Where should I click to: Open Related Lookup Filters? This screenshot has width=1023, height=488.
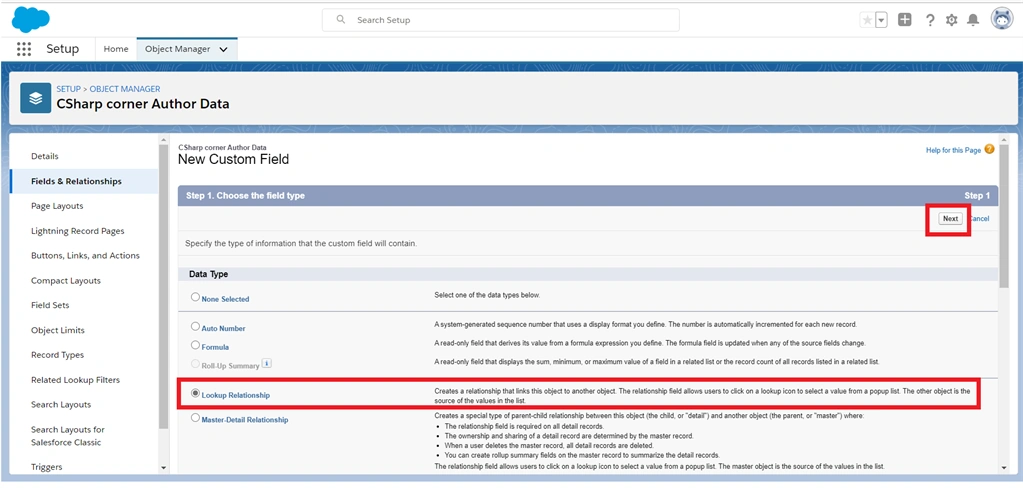[76, 380]
